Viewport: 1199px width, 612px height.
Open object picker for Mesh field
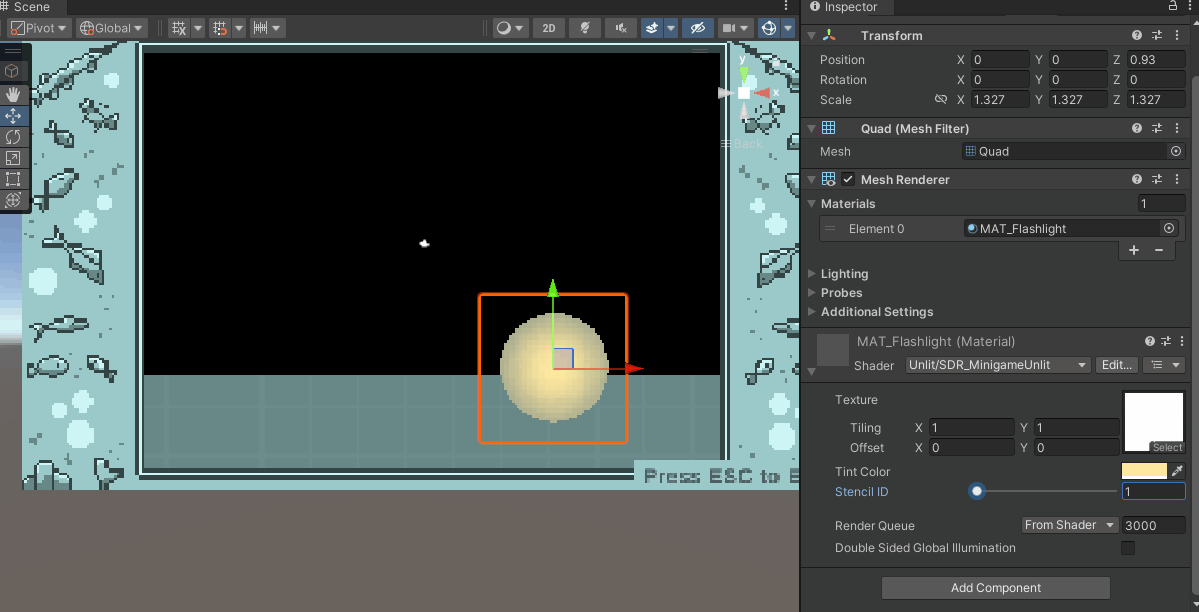tap(1176, 151)
